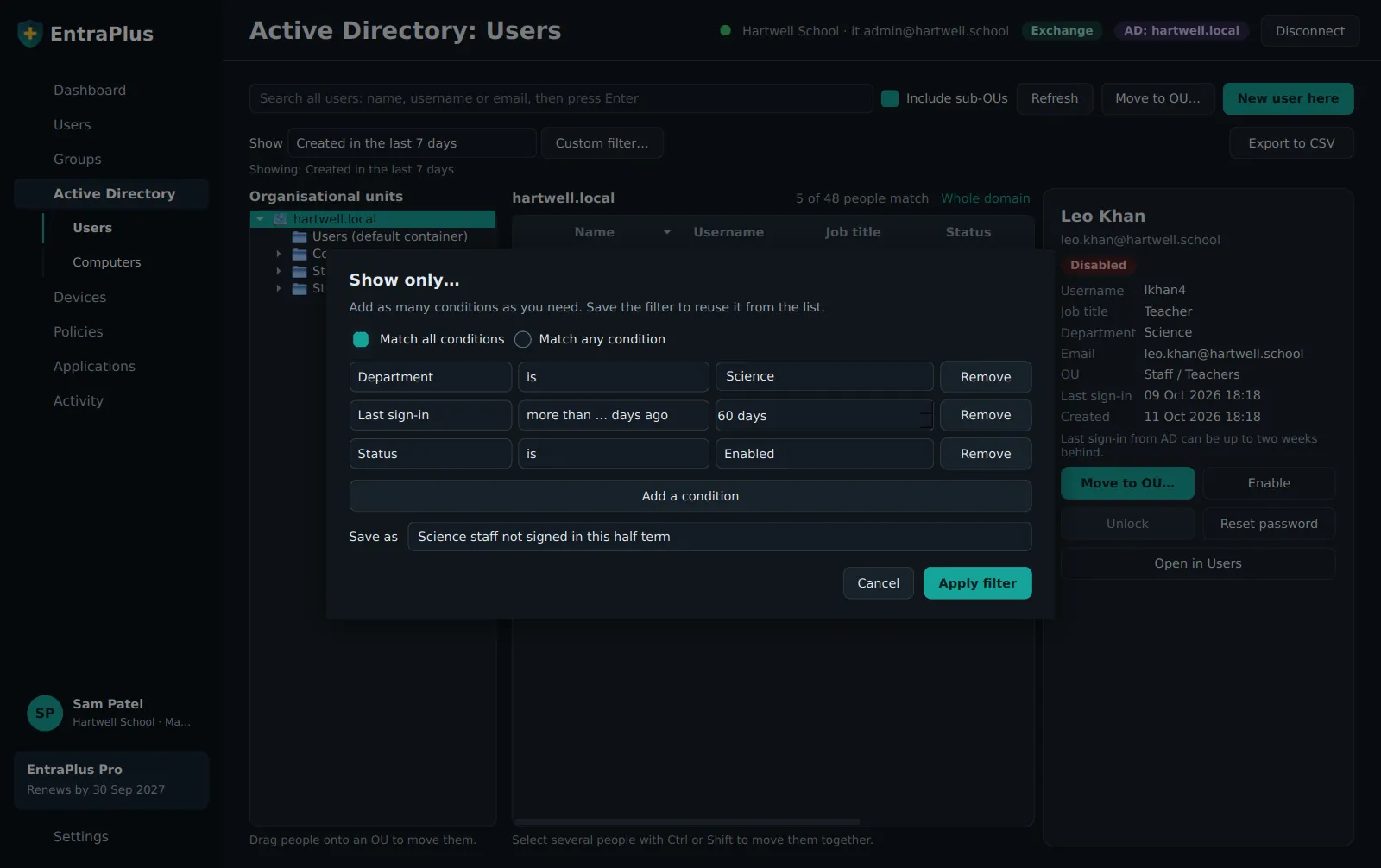
Task: Remove the Status condition row
Action: [986, 454]
